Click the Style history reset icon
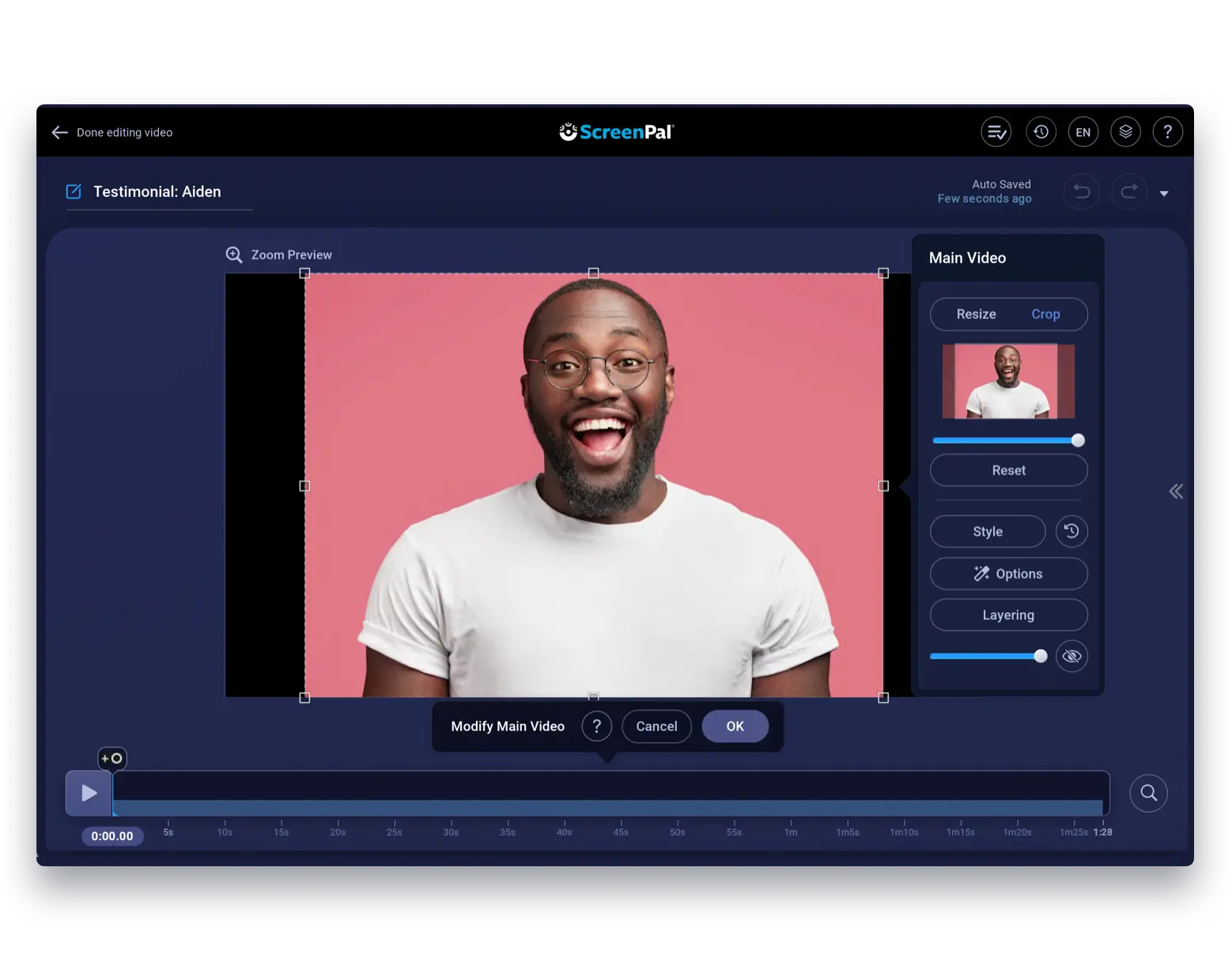The height and width of the screenshot is (969, 1232). coord(1071,531)
